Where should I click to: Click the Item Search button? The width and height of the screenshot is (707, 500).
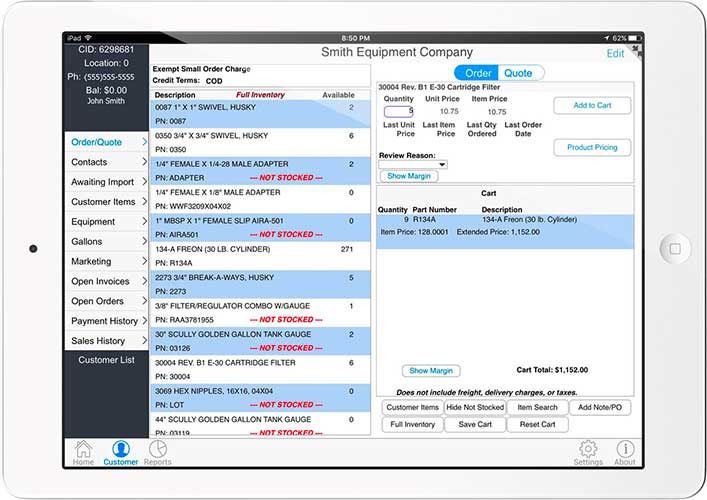point(537,408)
